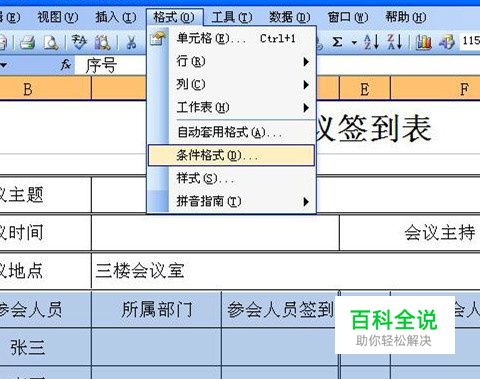Click the fx insert function button
This screenshot has height=379, width=480.
click(66, 64)
